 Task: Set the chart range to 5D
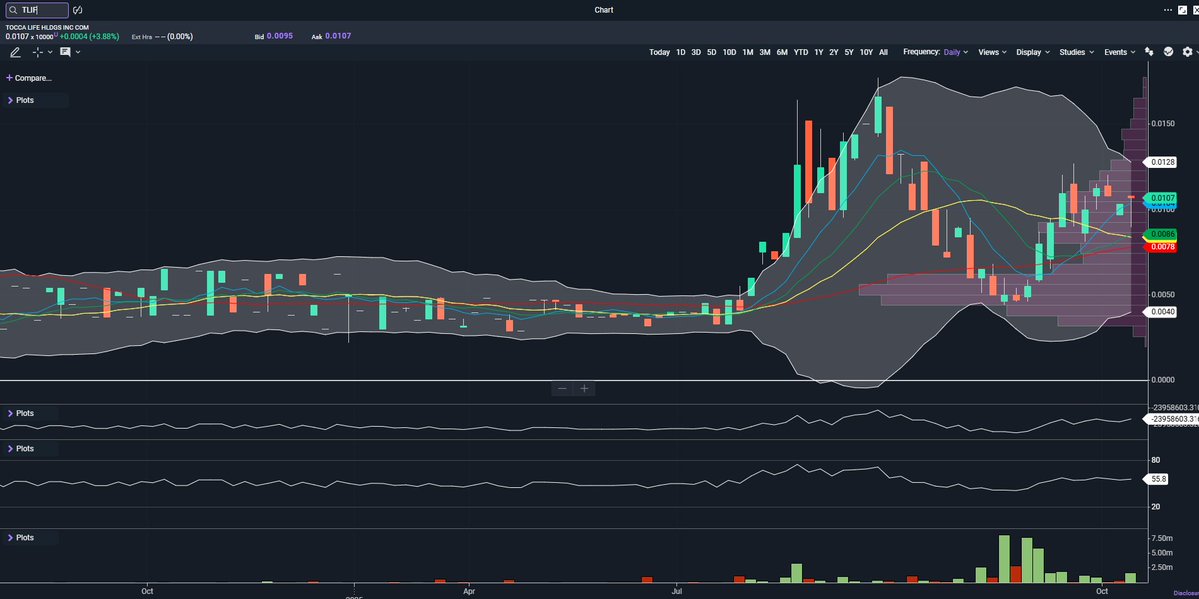click(711, 52)
